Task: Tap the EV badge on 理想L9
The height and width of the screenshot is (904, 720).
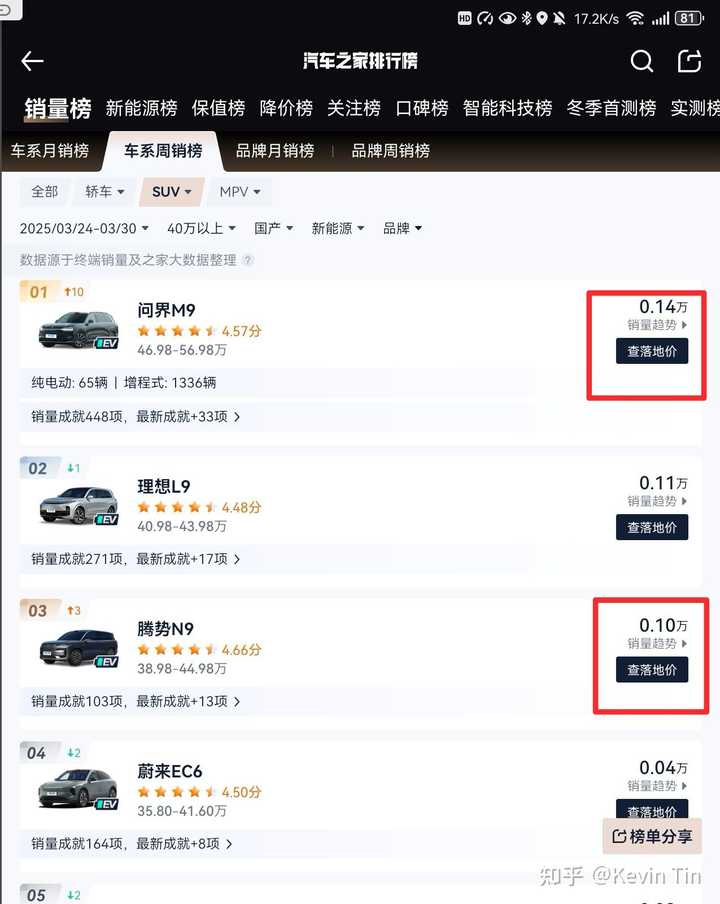Action: pyautogui.click(x=107, y=519)
